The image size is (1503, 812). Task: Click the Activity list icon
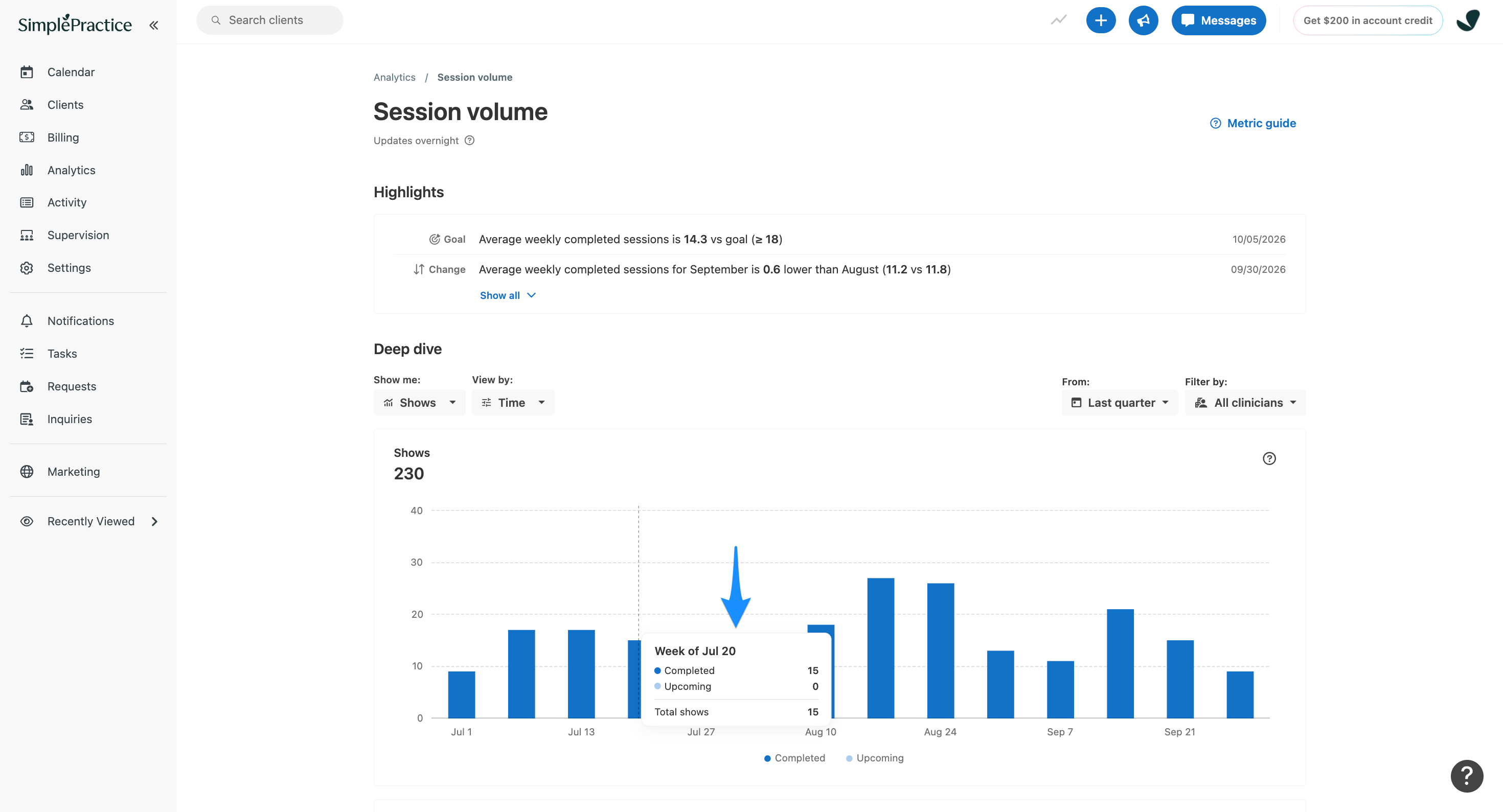coord(27,202)
